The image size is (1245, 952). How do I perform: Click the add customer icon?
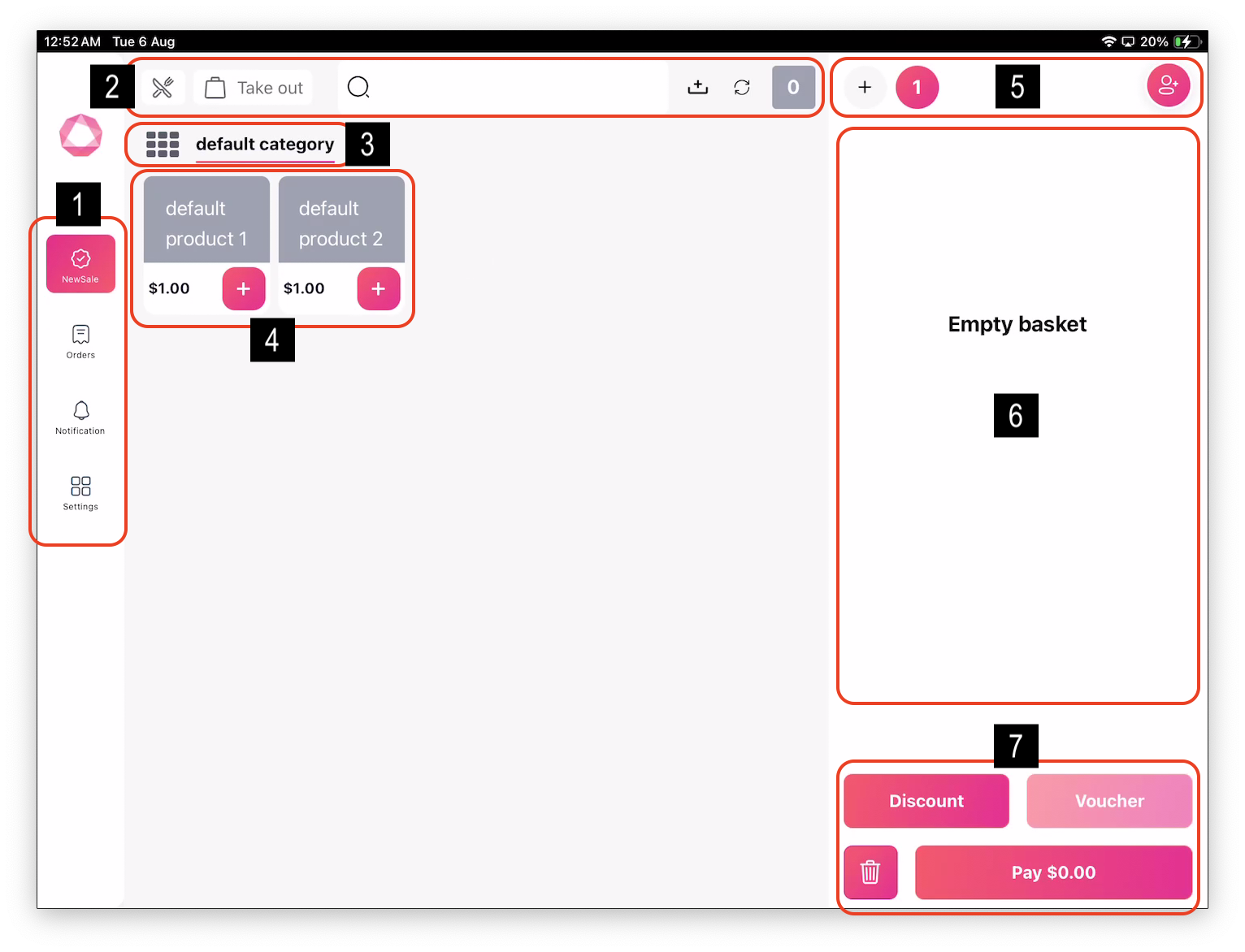click(x=1168, y=86)
